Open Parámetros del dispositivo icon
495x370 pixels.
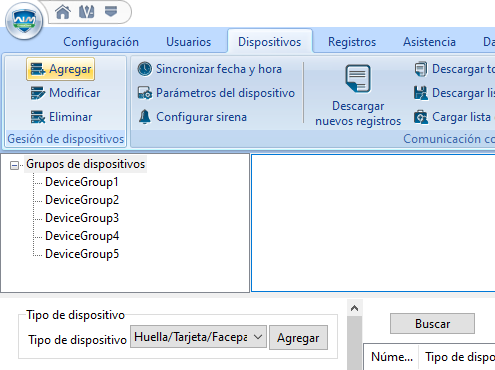145,93
